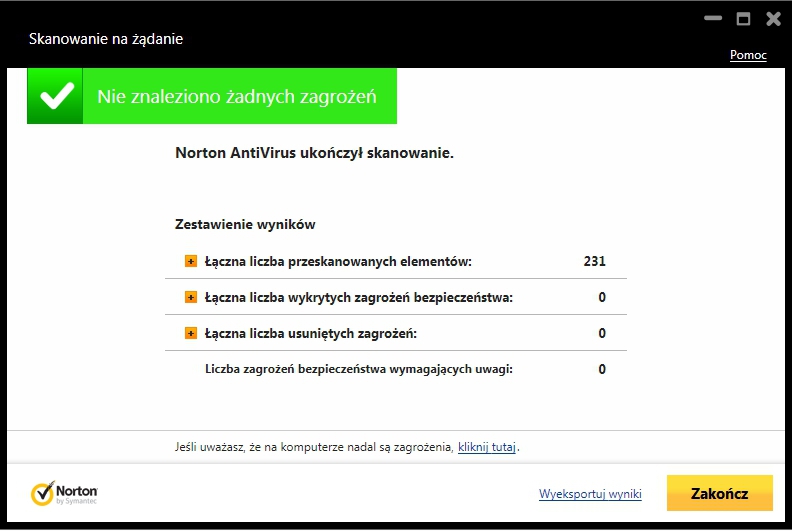792x531 pixels.
Task: Click the green checkmark status icon
Action: pos(55,96)
